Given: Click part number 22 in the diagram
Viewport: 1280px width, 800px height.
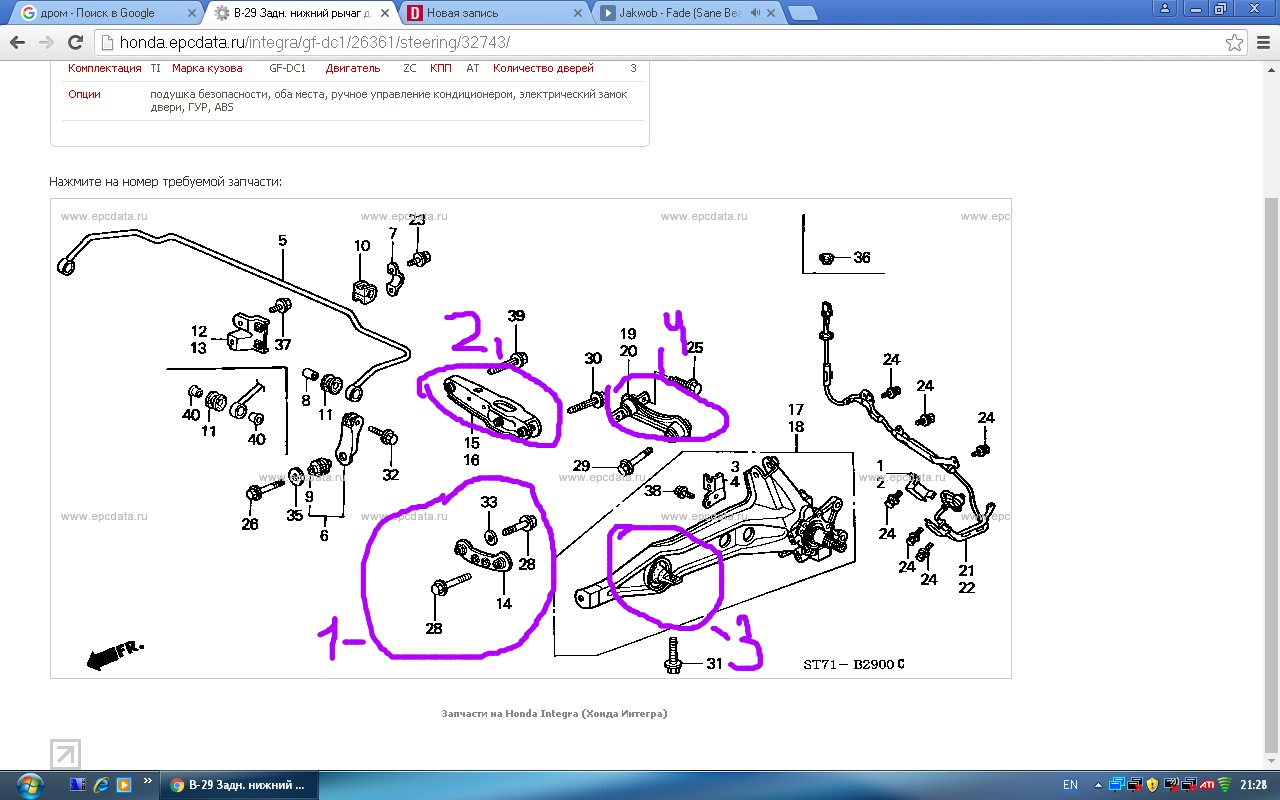Looking at the screenshot, I should pos(966,588).
